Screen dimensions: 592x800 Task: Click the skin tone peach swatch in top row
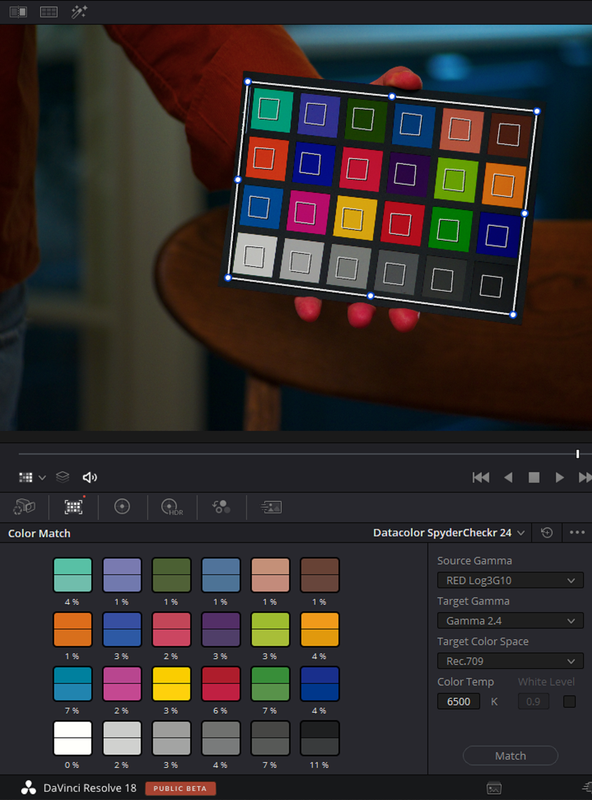(270, 575)
